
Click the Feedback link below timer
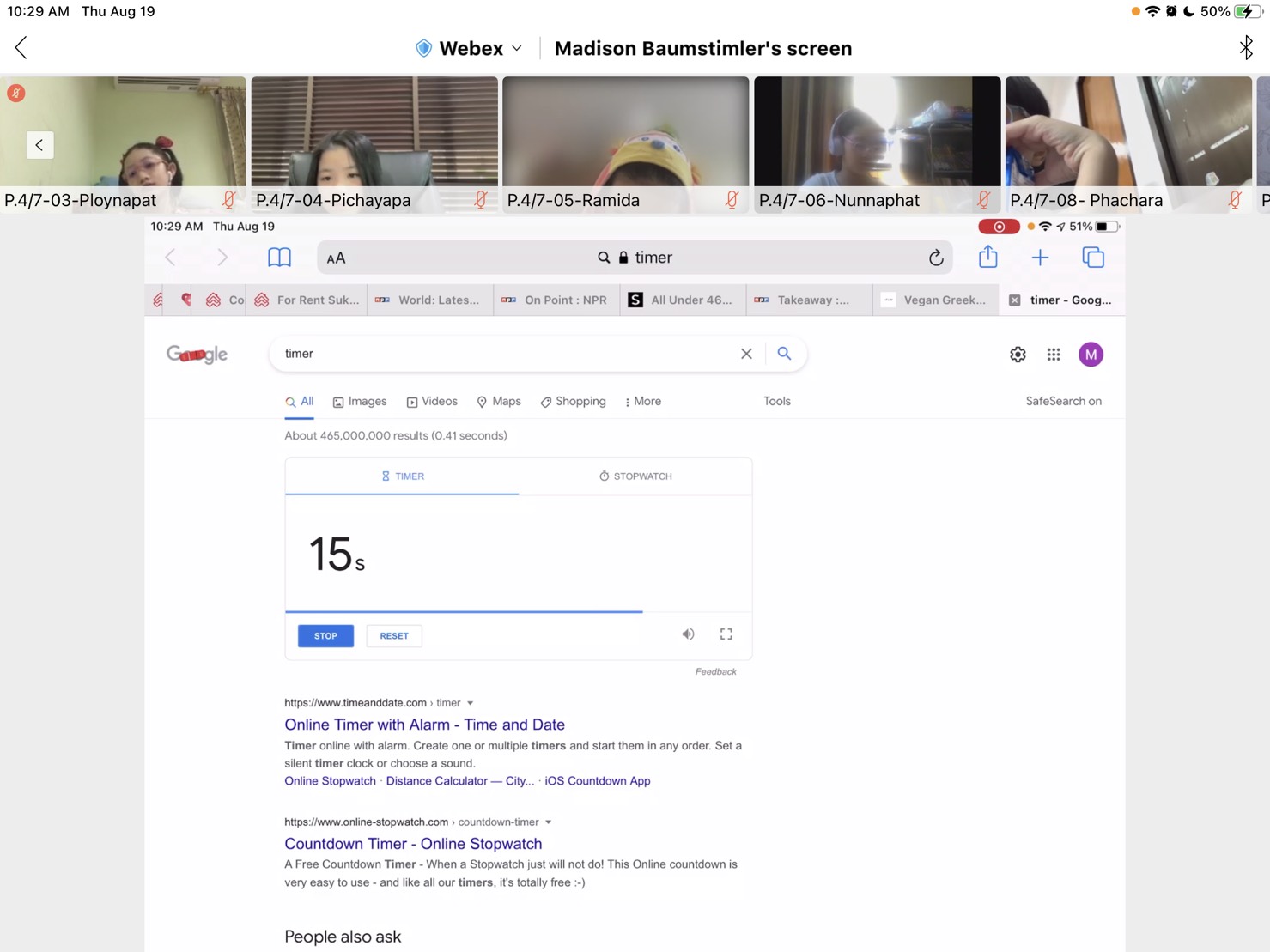tap(715, 671)
